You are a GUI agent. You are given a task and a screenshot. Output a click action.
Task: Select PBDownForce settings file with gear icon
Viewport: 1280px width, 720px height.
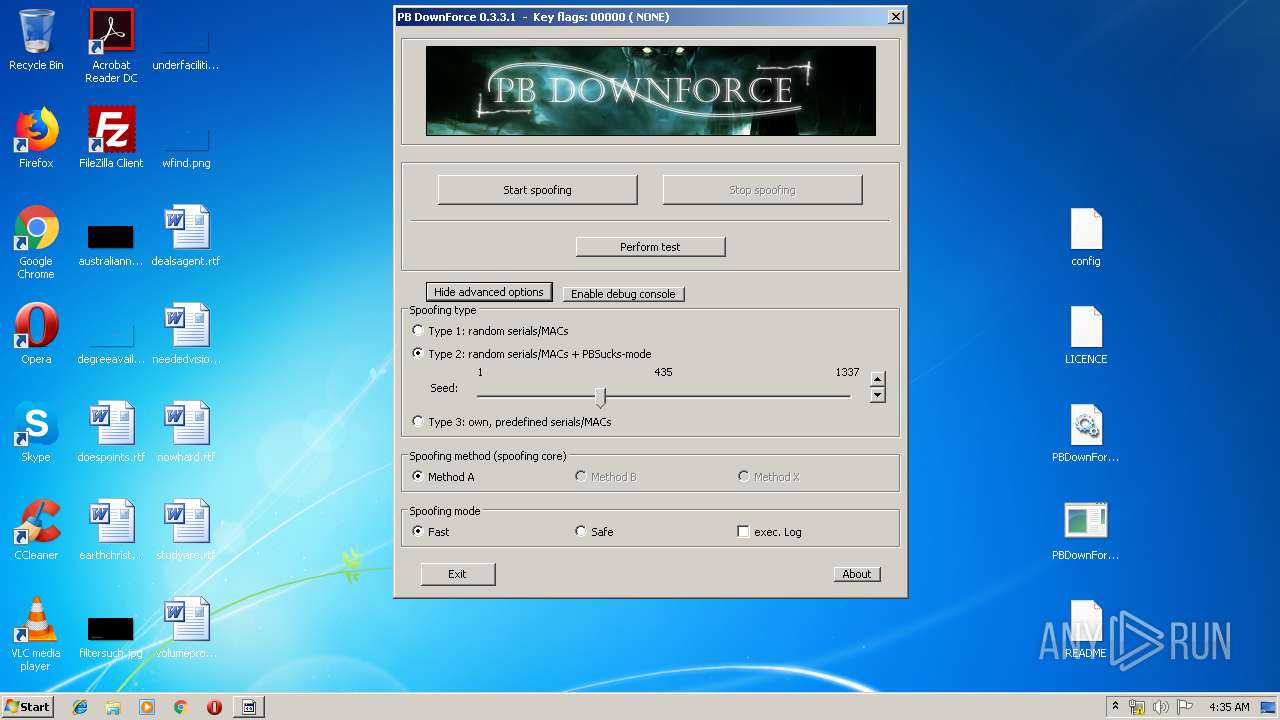(1086, 432)
